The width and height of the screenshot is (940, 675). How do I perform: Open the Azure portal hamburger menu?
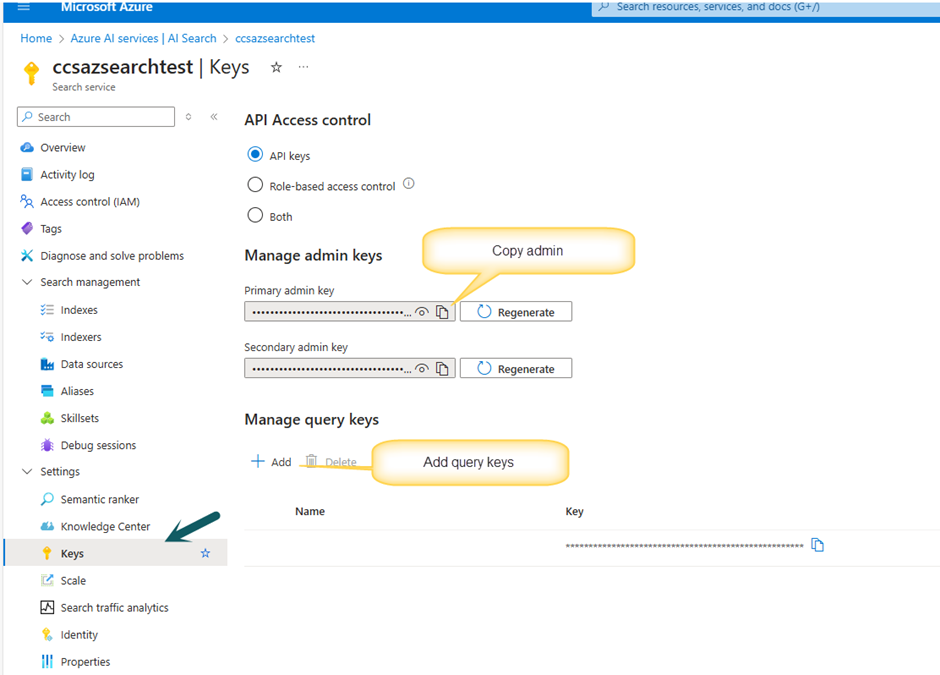tap(24, 7)
